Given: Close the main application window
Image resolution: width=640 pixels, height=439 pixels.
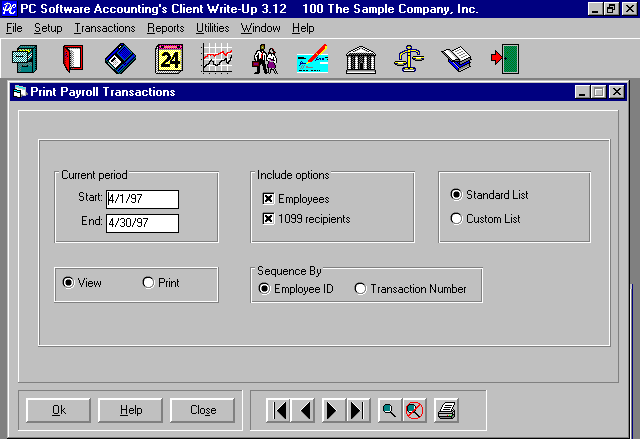Looking at the screenshot, I should click(629, 9).
